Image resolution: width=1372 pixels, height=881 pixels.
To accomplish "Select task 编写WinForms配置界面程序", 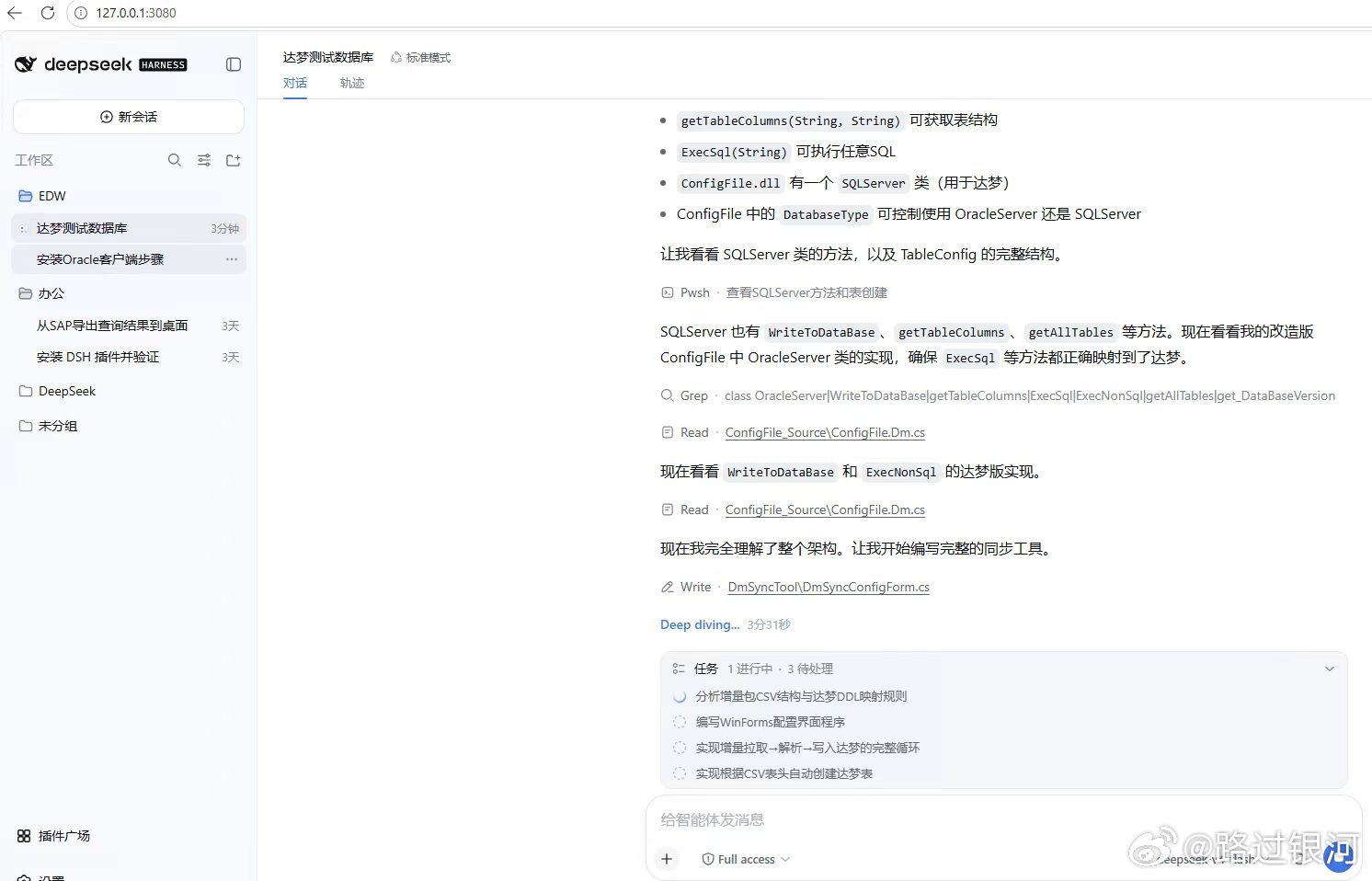I will (770, 722).
